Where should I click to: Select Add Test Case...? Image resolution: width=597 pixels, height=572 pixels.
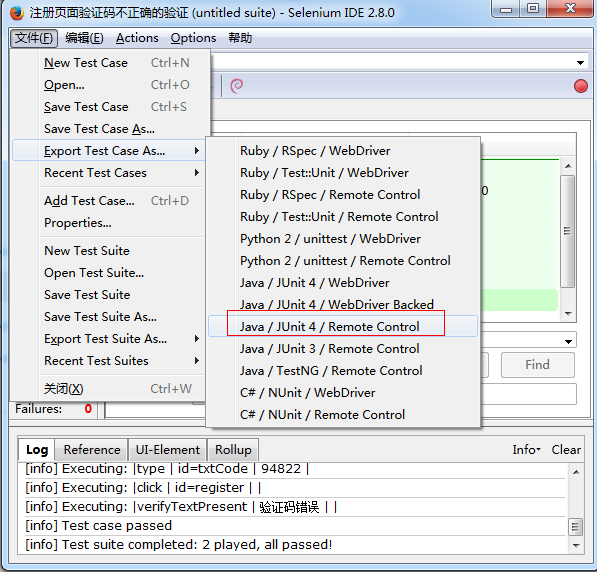(x=110, y=201)
